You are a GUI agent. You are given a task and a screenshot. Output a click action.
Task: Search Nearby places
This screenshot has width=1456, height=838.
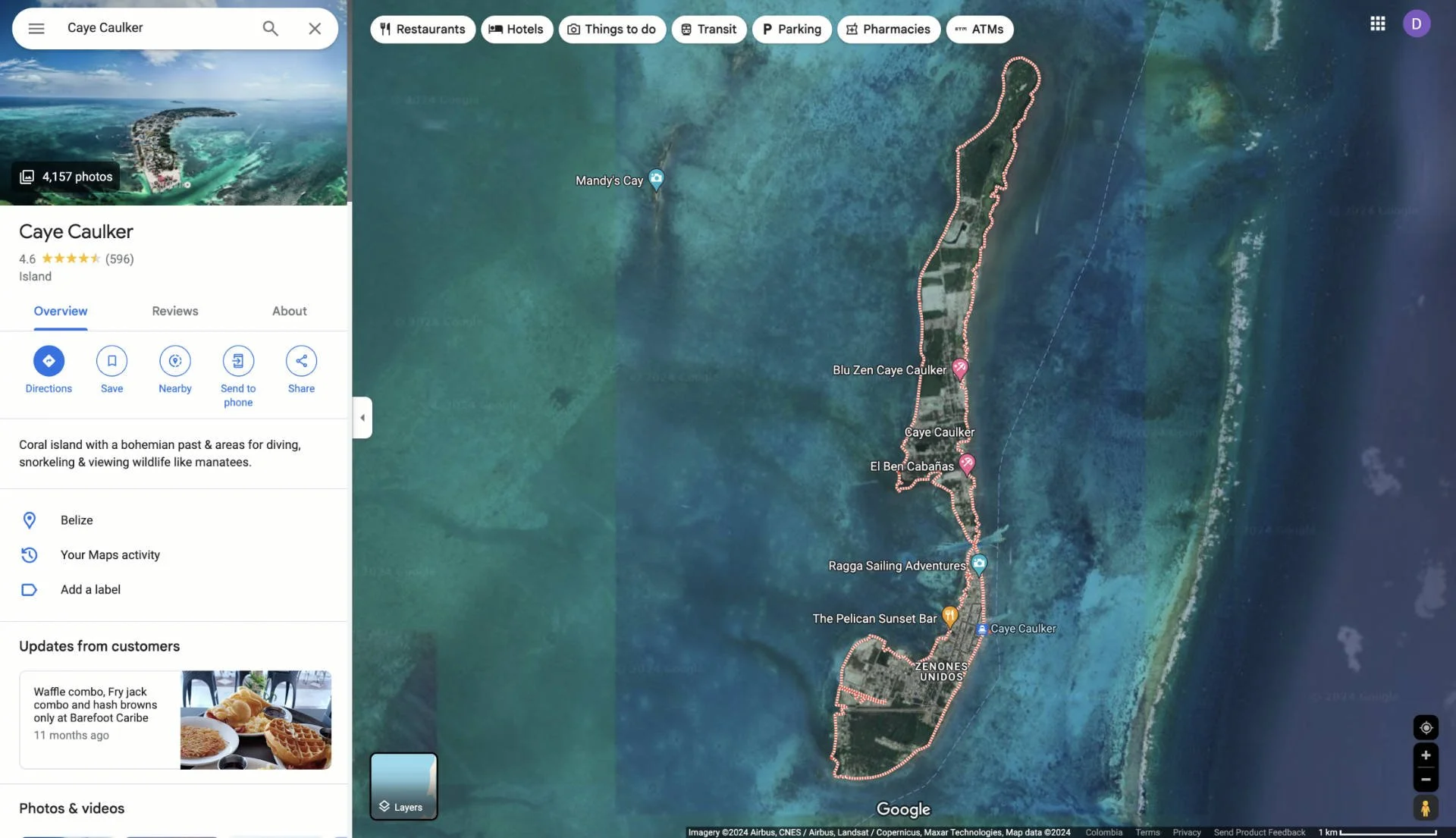175,370
